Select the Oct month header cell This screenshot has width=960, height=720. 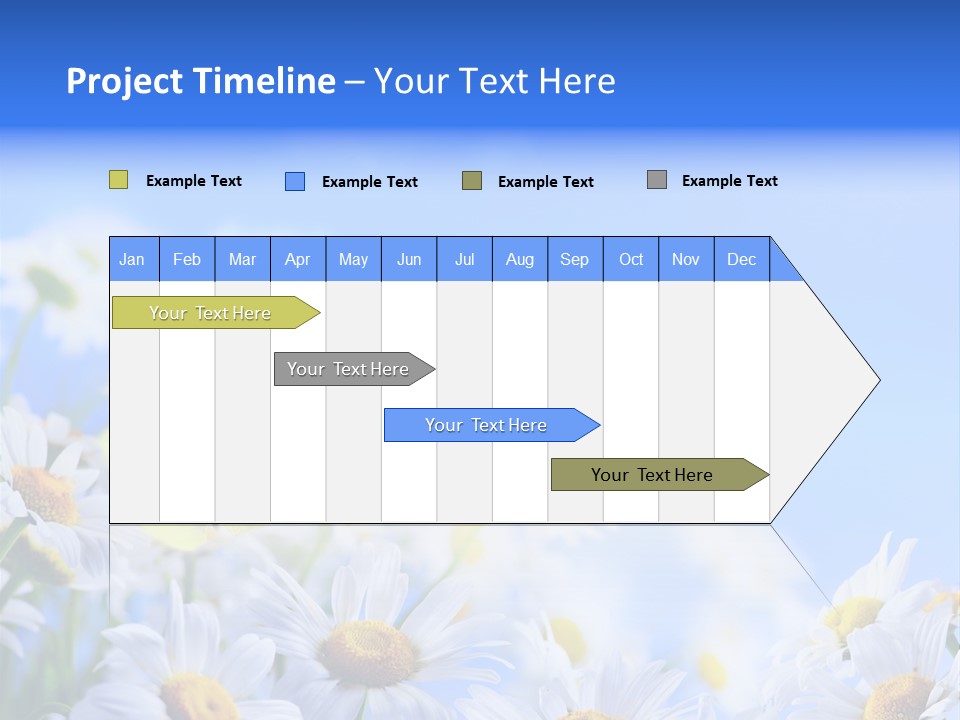click(631, 259)
